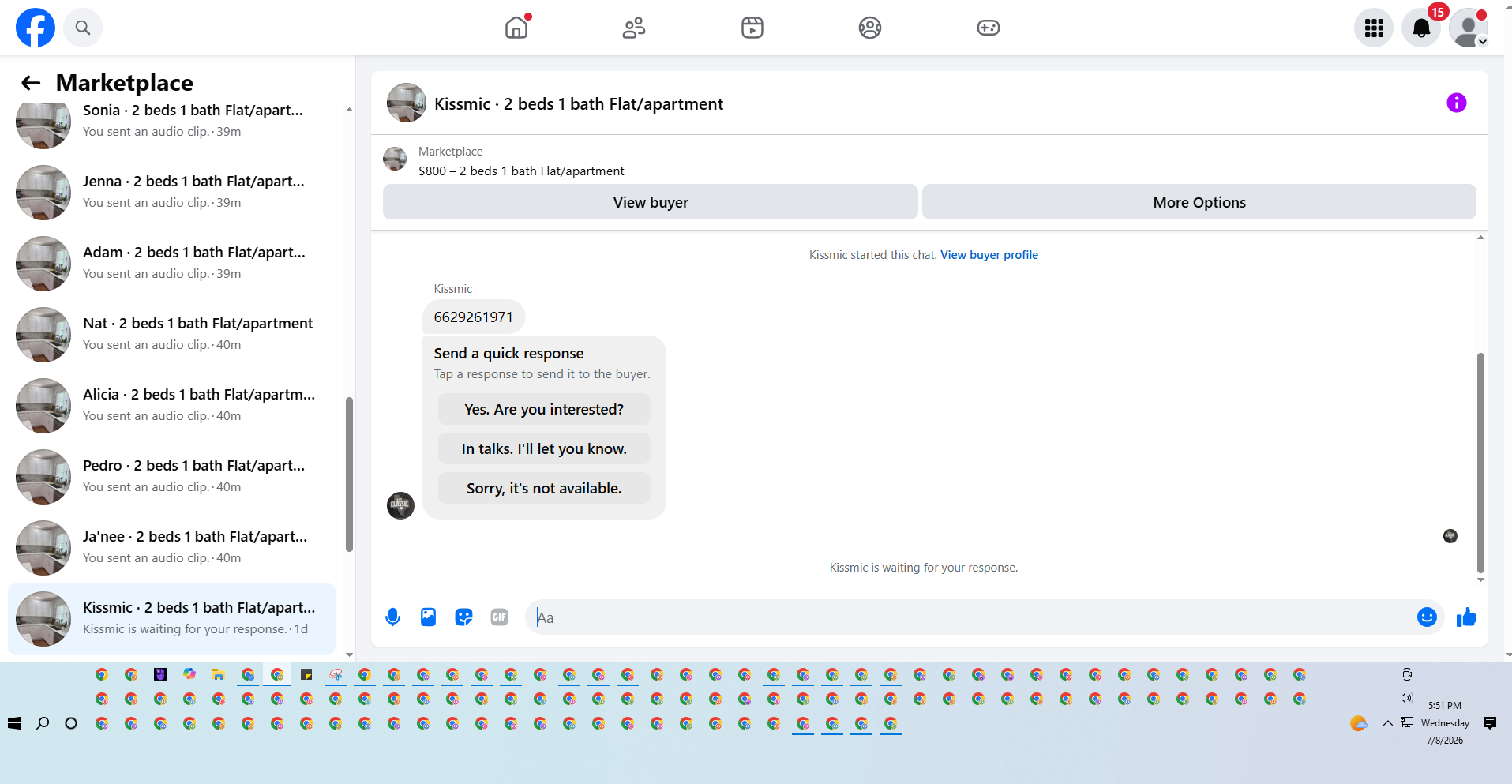
Task: Click the weather icon in the taskbar
Action: click(x=1358, y=723)
